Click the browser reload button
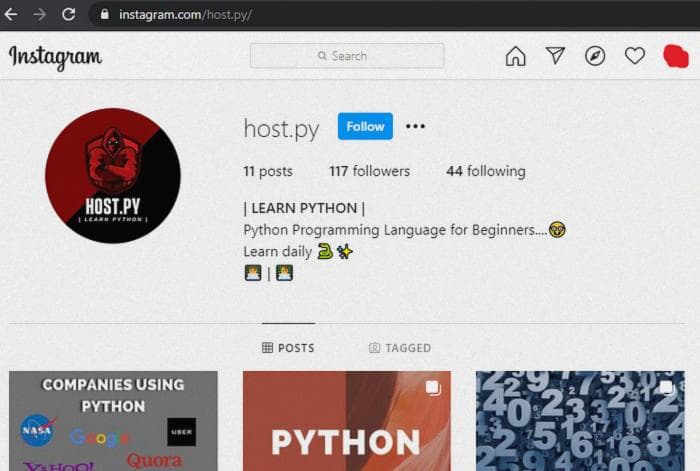This screenshot has height=471, width=700. tap(68, 15)
